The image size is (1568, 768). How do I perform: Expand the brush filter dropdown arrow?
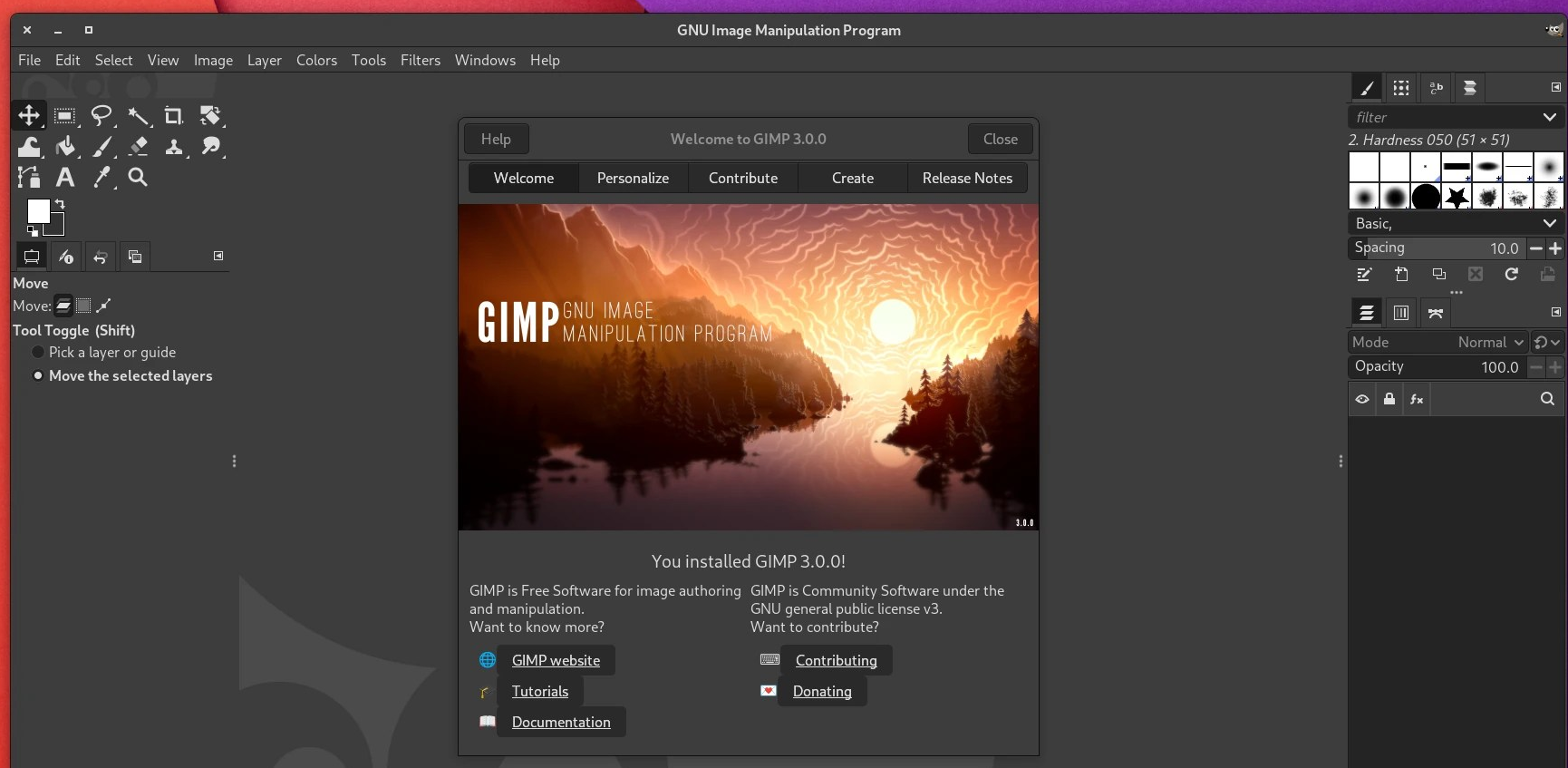click(1549, 117)
